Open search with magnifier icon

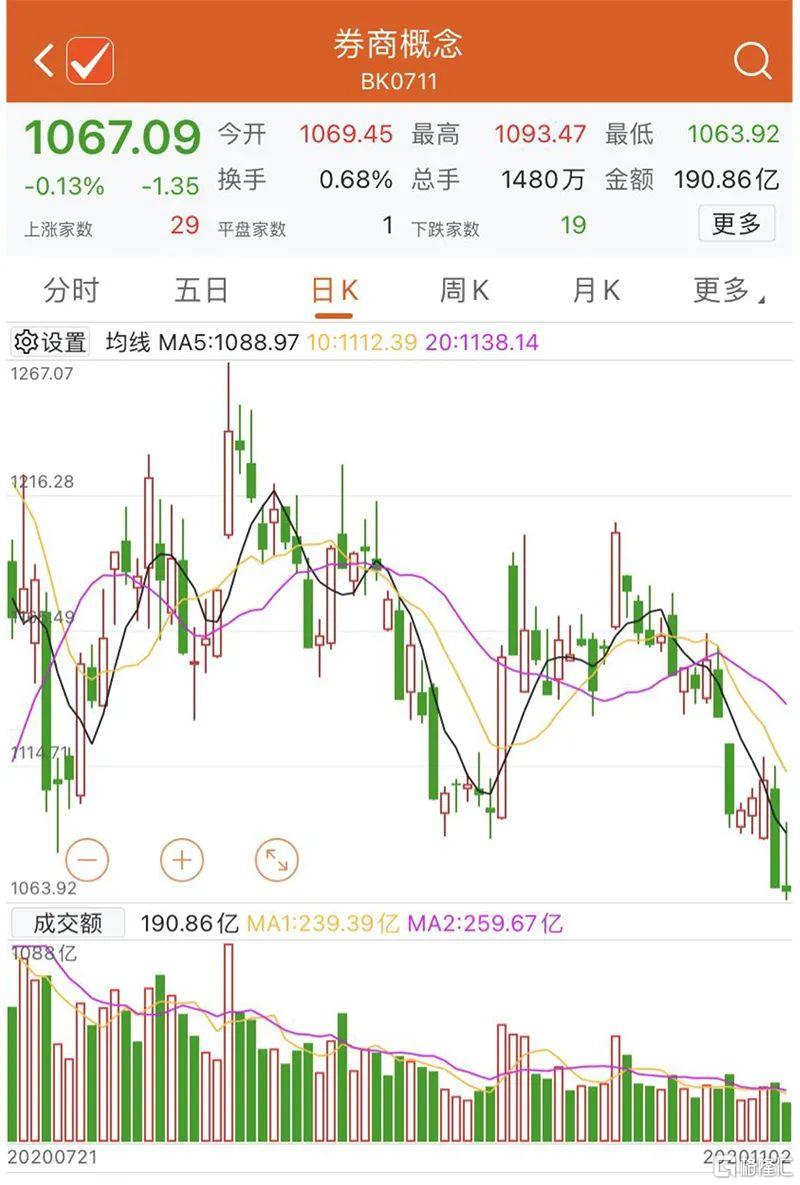(752, 60)
